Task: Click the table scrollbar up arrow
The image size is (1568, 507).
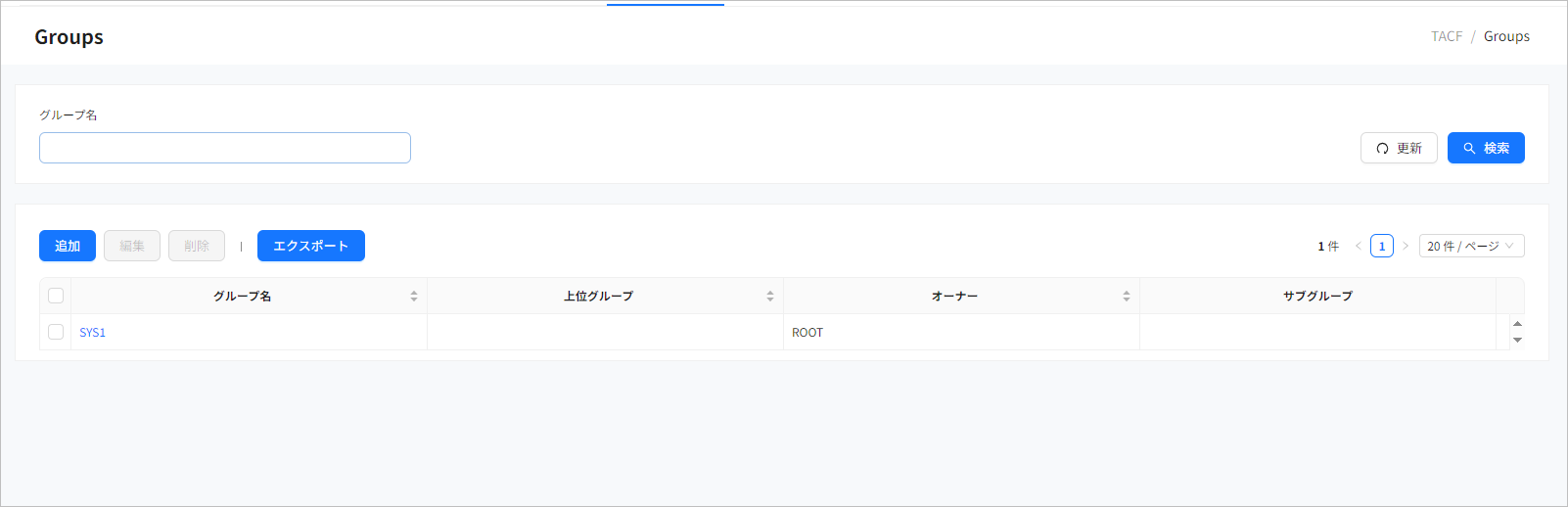Action: coord(1517,324)
